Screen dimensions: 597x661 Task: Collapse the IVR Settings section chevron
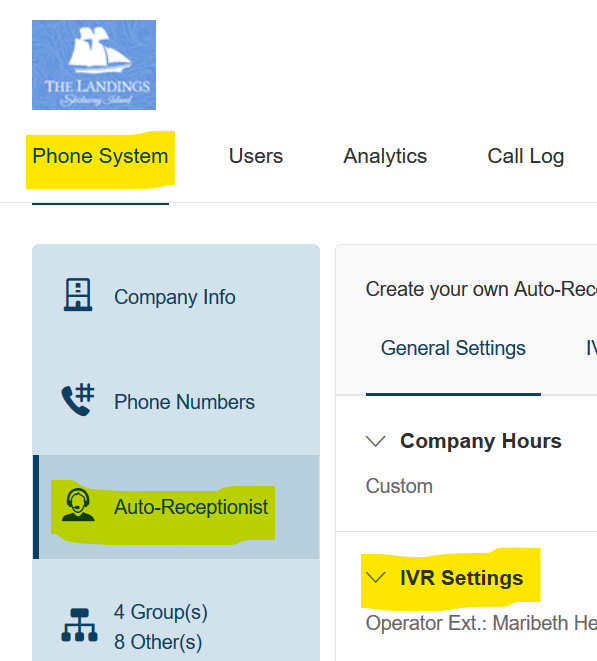pyautogui.click(x=376, y=578)
